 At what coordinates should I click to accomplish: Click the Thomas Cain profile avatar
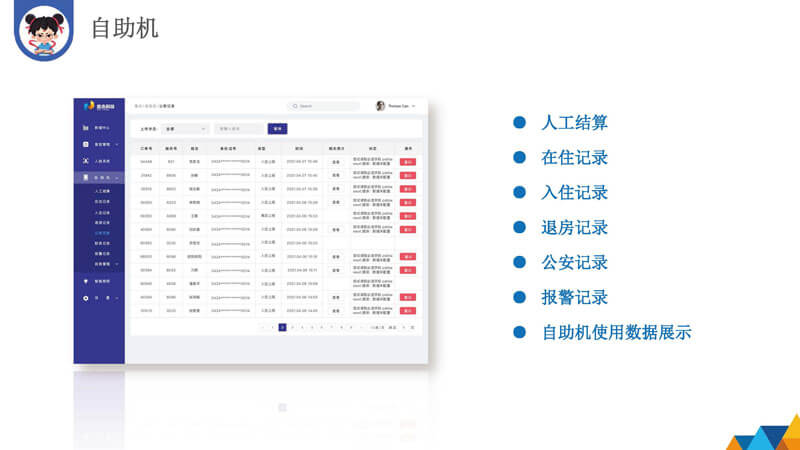coord(380,106)
